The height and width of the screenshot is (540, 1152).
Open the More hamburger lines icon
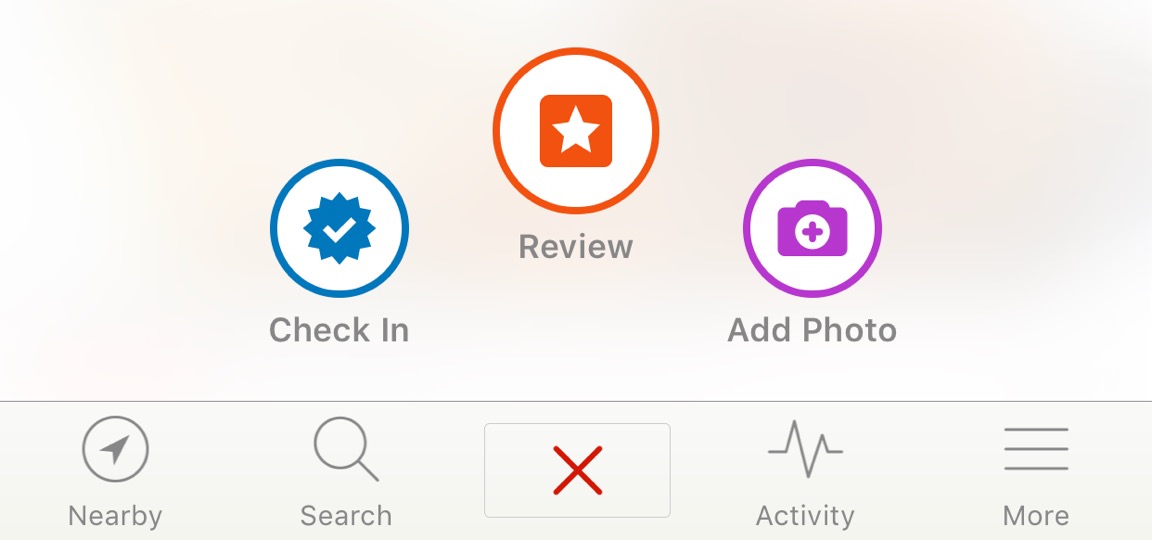1036,449
